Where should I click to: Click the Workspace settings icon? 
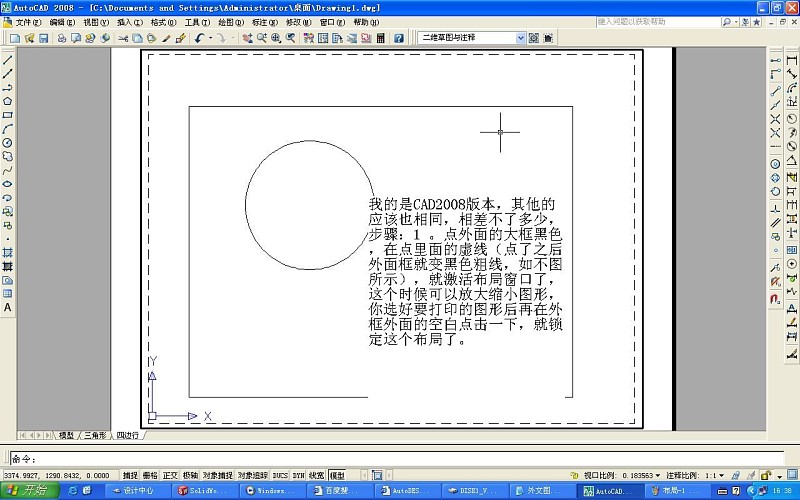(x=534, y=38)
